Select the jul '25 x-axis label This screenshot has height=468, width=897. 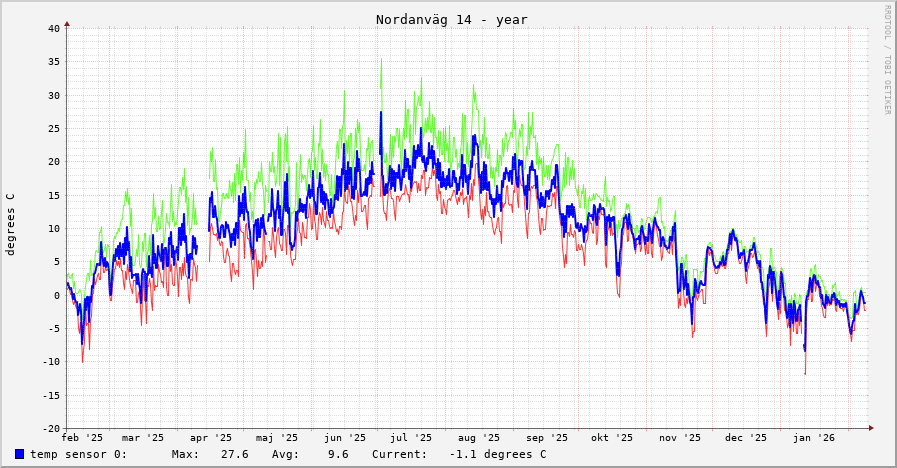(411, 437)
